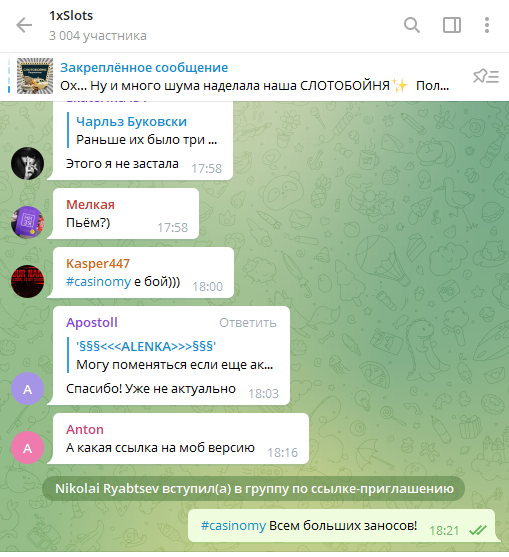Open search in the 1xSlots chat
The width and height of the screenshot is (509, 557).
pos(412,25)
